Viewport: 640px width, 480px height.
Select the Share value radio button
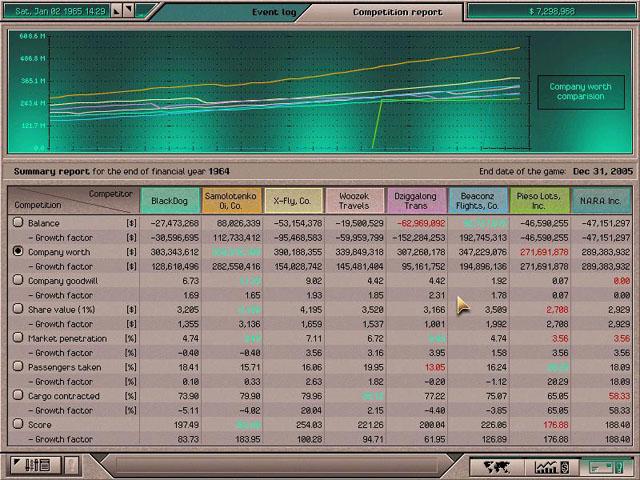[17, 310]
